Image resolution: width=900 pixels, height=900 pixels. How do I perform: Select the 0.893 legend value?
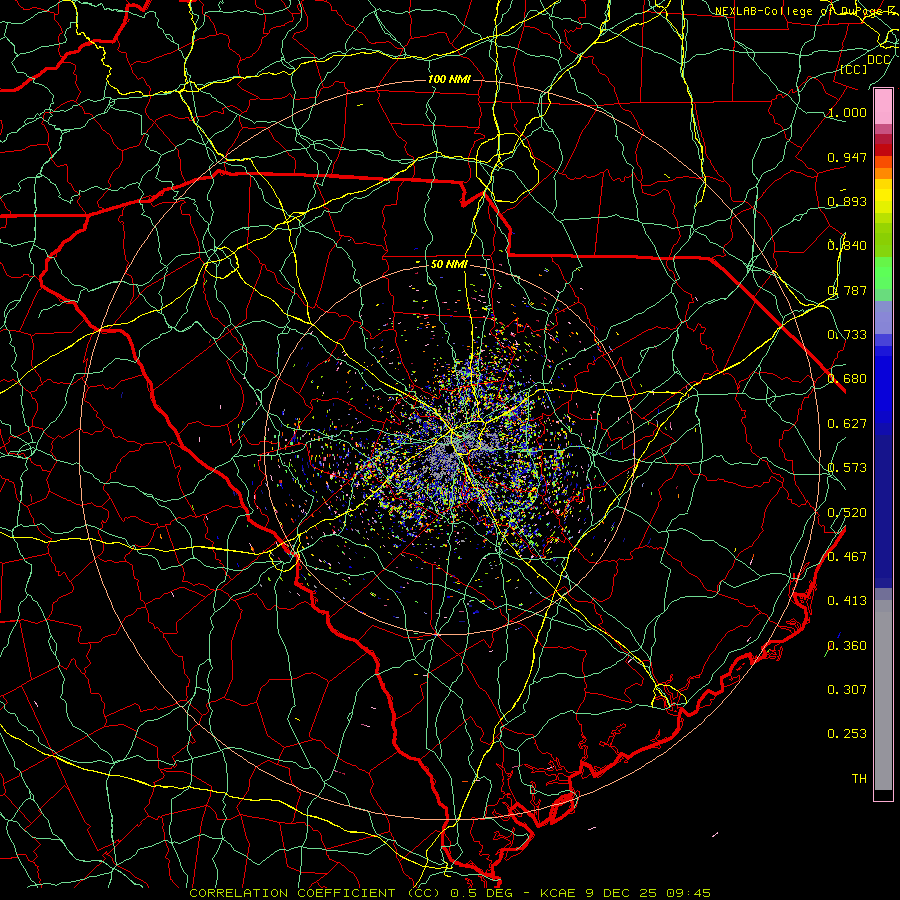pyautogui.click(x=847, y=201)
